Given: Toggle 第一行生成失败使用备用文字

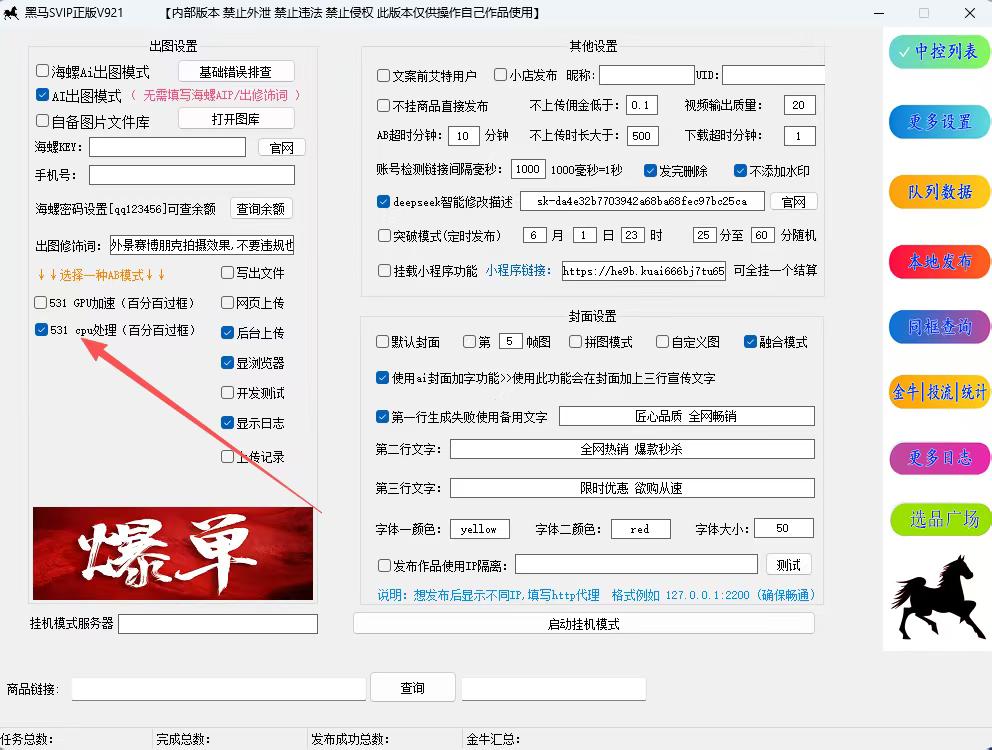Looking at the screenshot, I should coord(382,416).
